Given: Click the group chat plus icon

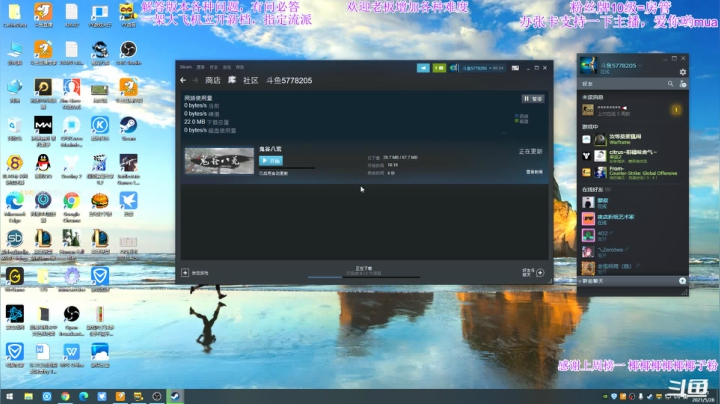Looking at the screenshot, I should tap(682, 281).
